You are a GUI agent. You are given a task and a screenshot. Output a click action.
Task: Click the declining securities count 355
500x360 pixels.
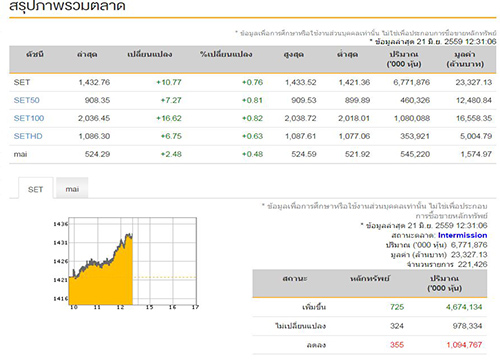(x=397, y=345)
